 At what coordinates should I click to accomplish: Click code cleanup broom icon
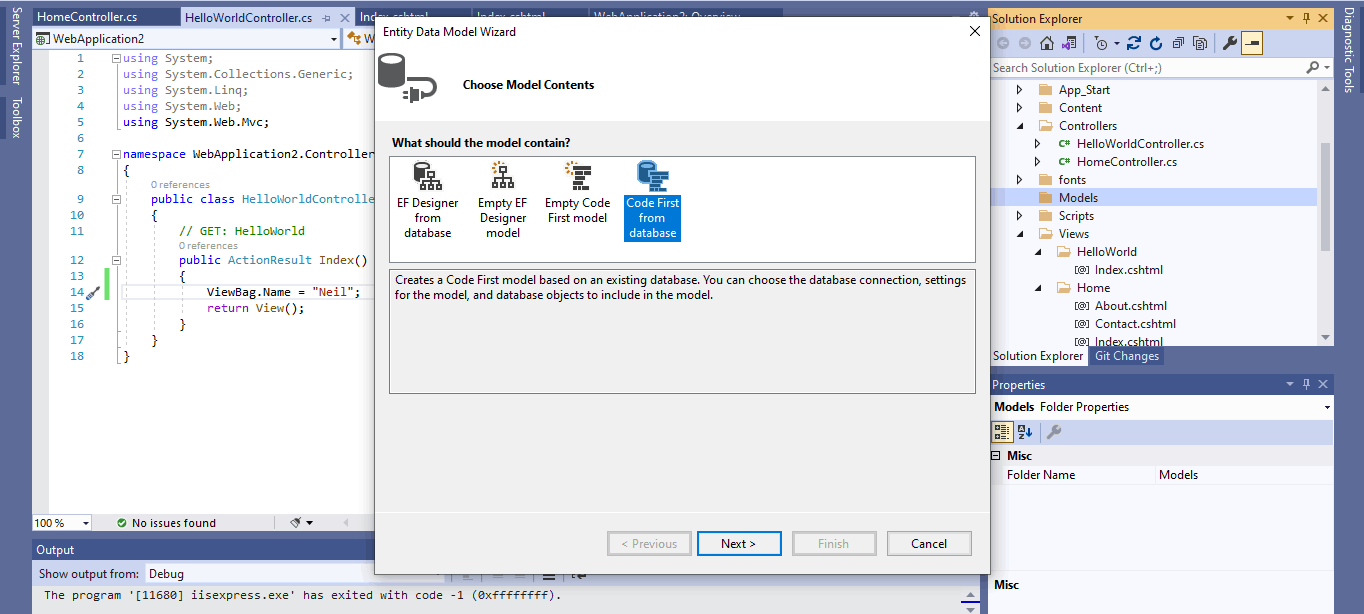coord(296,522)
